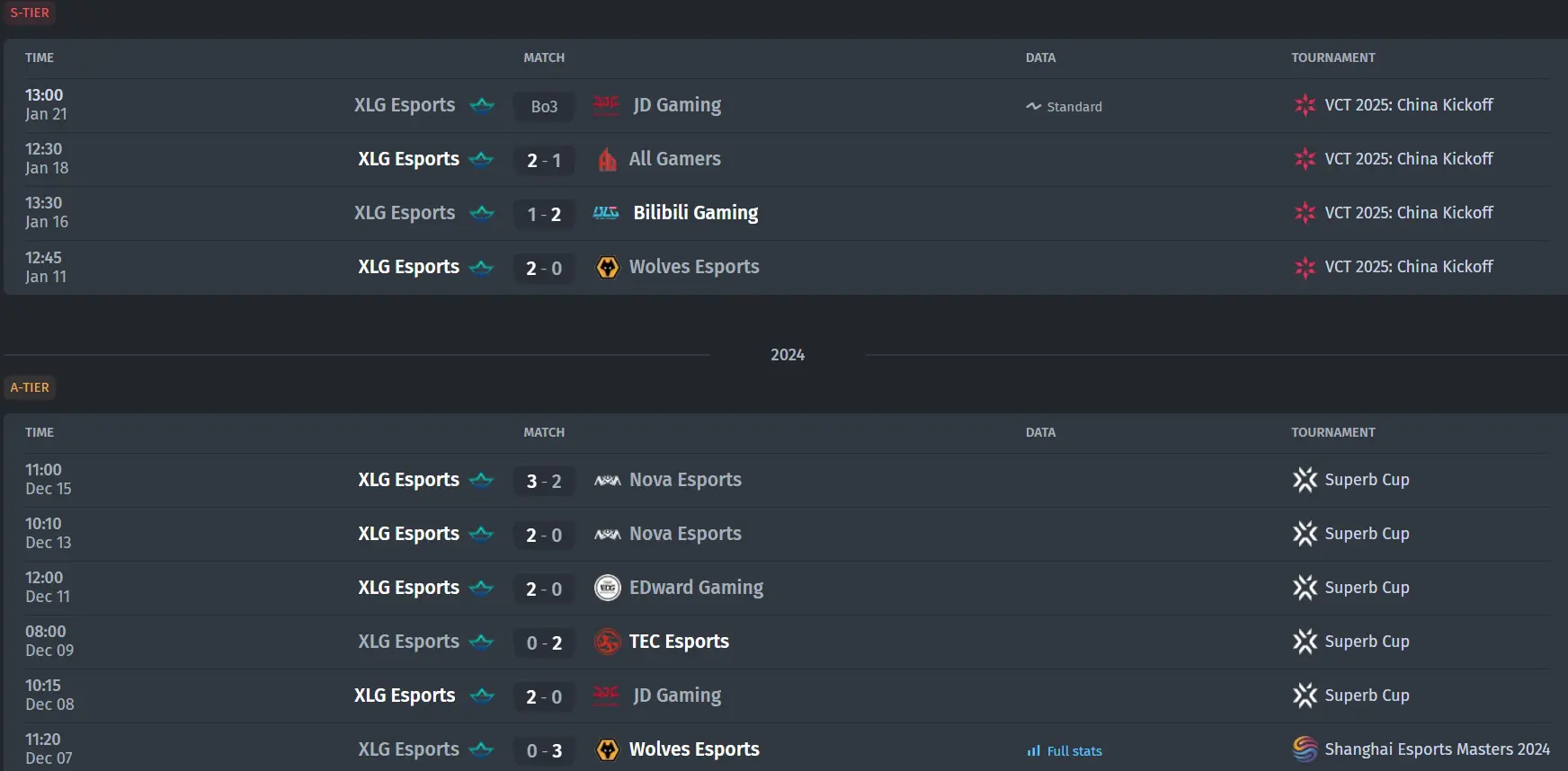Click Nova Esports logo in Dec 15 match
This screenshot has width=1568, height=771.
tap(608, 480)
